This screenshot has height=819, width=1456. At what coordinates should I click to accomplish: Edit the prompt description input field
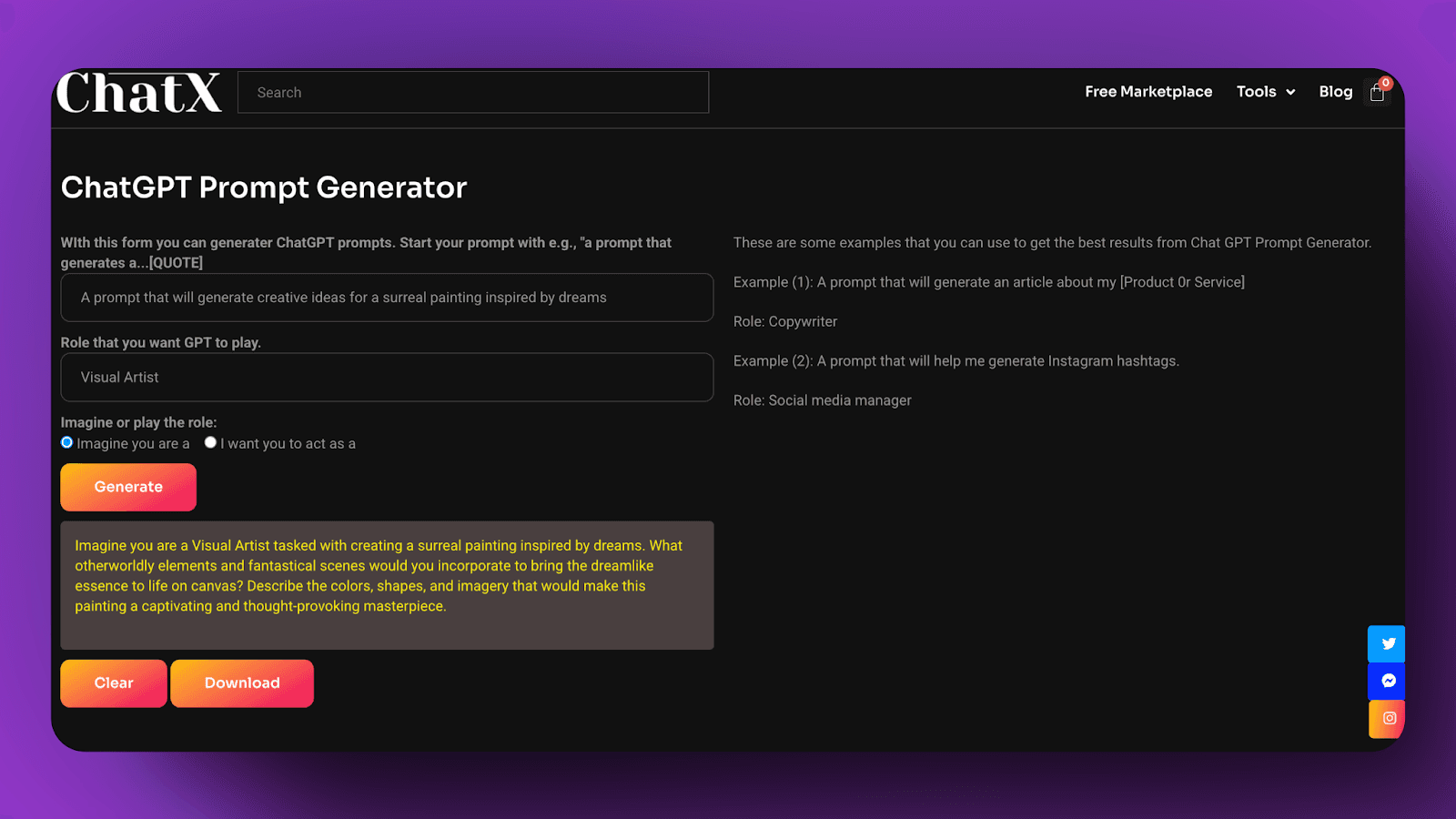(x=387, y=298)
